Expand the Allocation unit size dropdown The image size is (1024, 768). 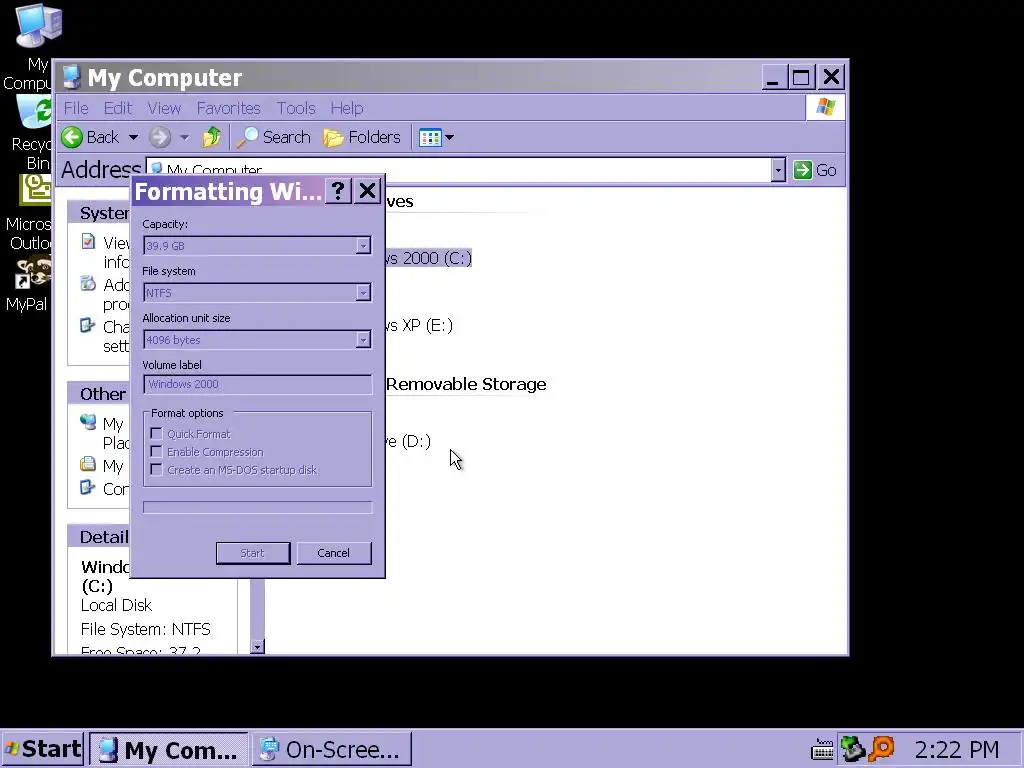click(363, 340)
